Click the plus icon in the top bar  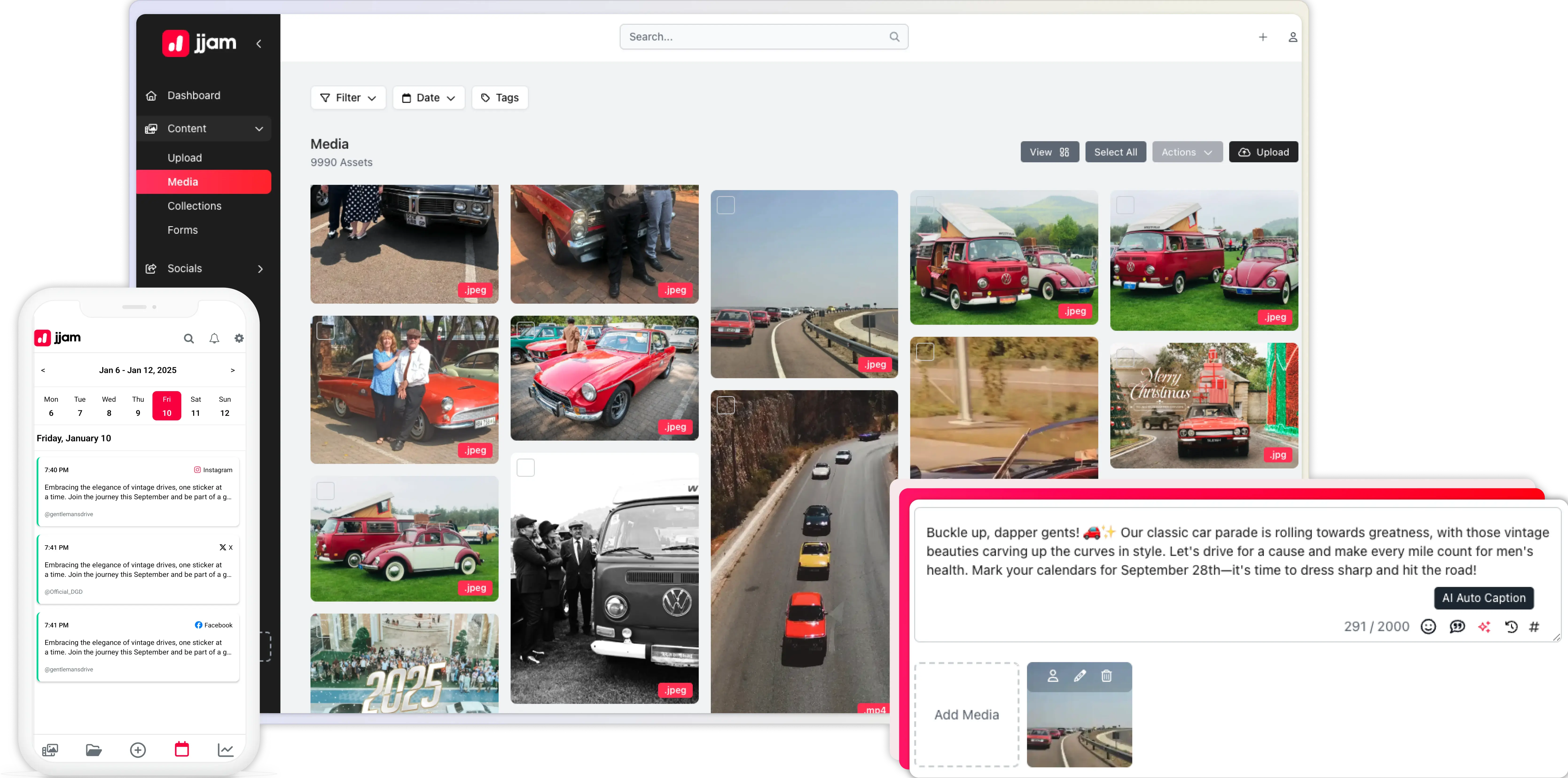click(x=1263, y=37)
